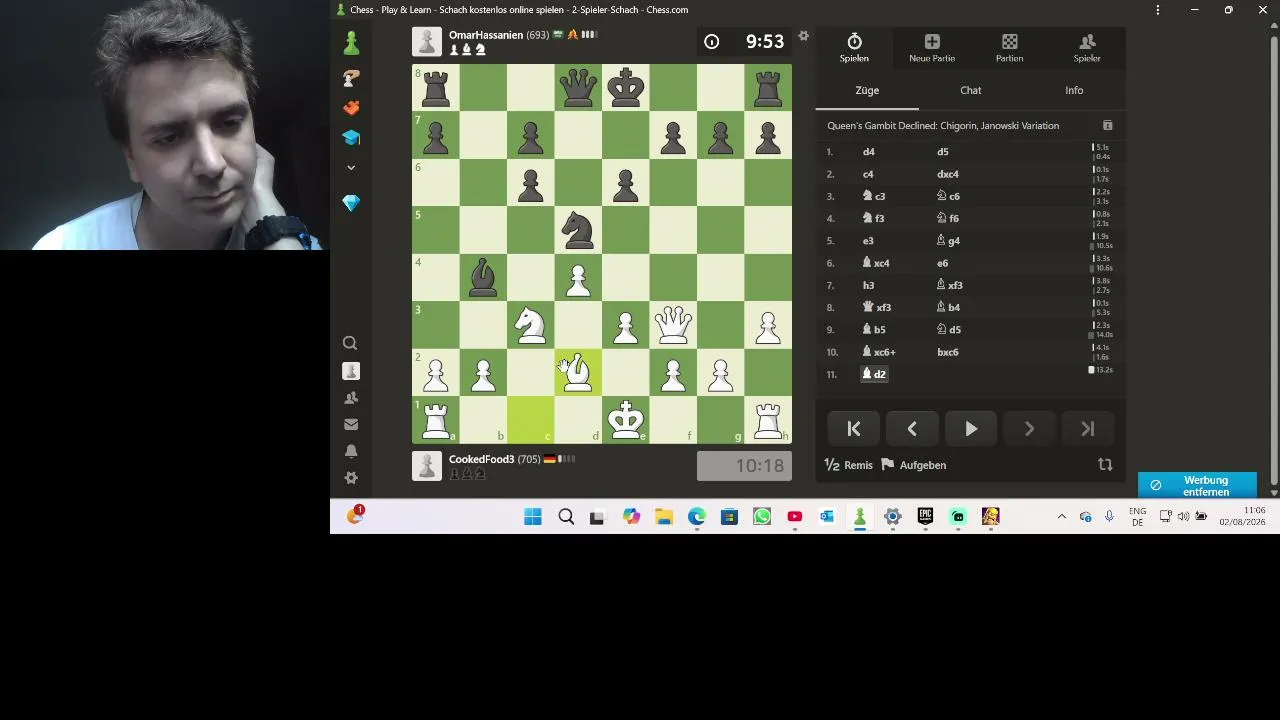Jump to move 1. d4 in the list

tap(868, 152)
